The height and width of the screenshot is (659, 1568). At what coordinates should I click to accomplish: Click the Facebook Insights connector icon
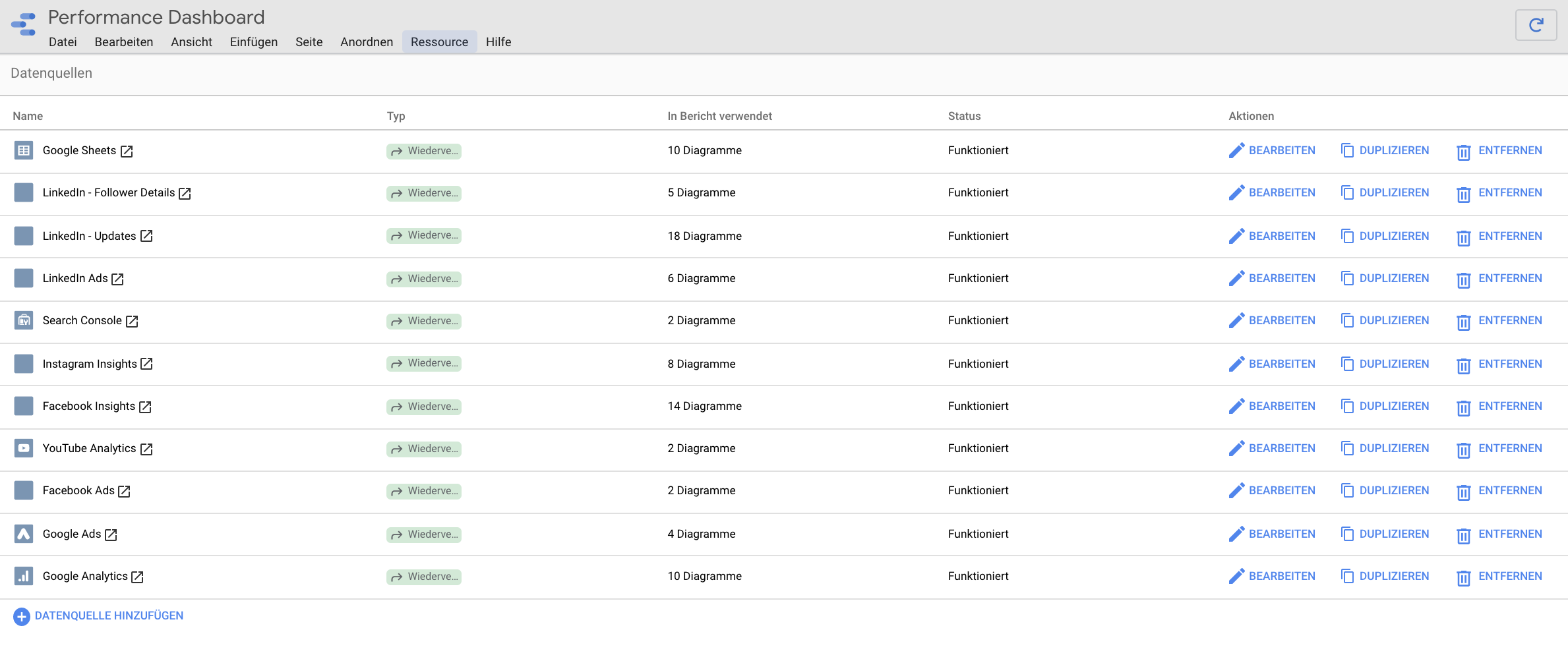24,406
